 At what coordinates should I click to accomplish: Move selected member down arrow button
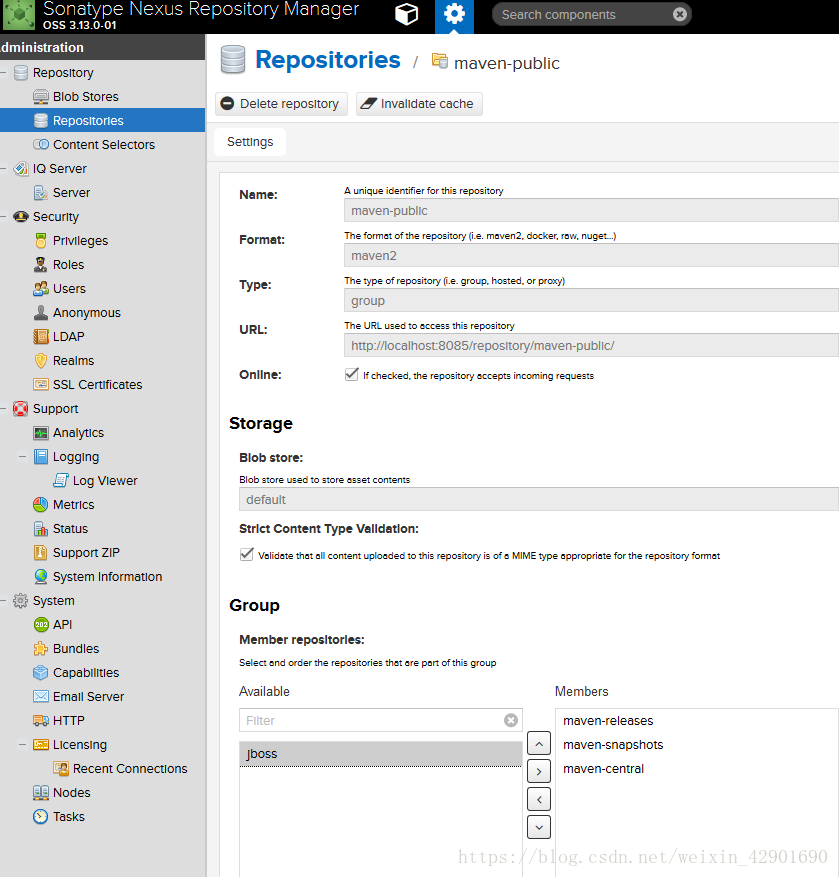(x=539, y=827)
